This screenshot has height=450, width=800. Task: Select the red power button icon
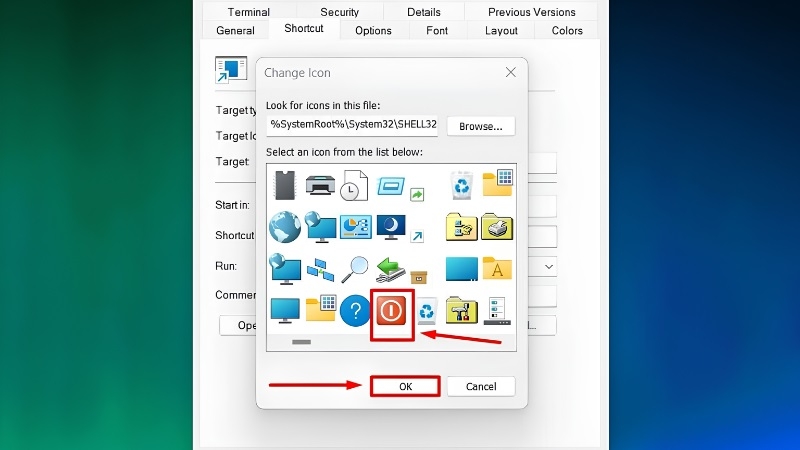(x=391, y=310)
